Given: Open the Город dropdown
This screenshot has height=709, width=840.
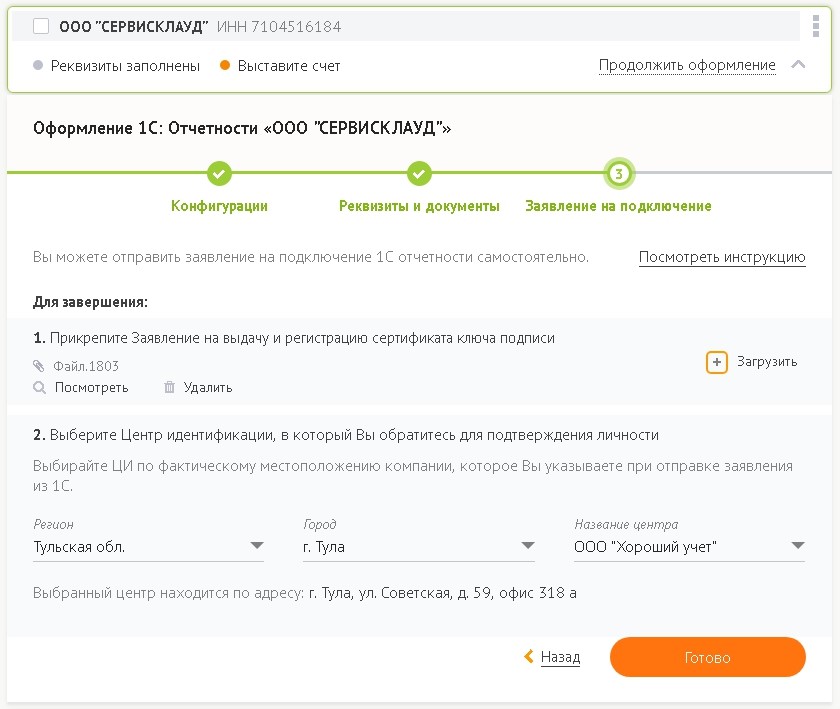Looking at the screenshot, I should pyautogui.click(x=419, y=547).
